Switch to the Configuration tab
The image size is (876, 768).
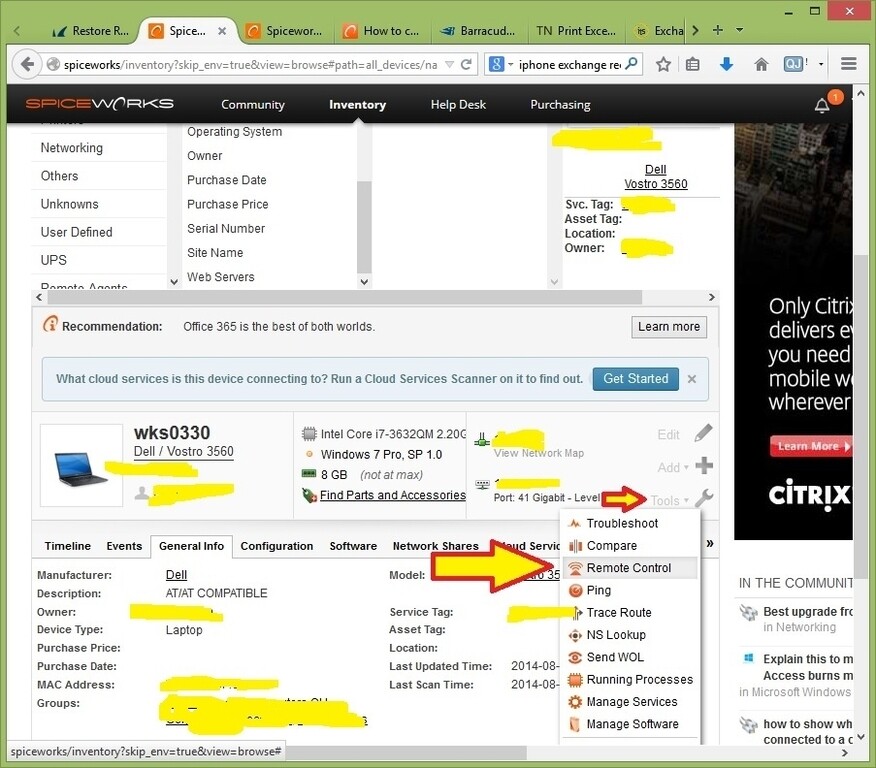277,546
